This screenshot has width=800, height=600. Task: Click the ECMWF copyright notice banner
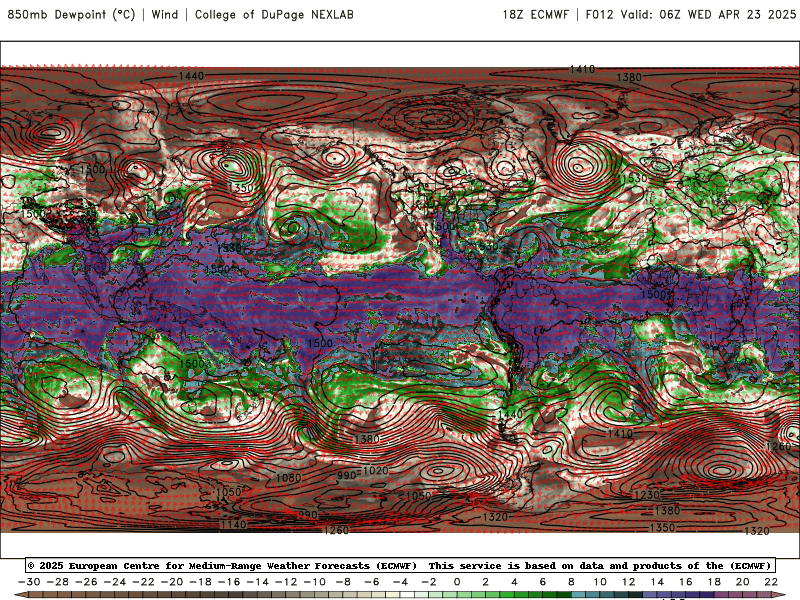(x=399, y=565)
